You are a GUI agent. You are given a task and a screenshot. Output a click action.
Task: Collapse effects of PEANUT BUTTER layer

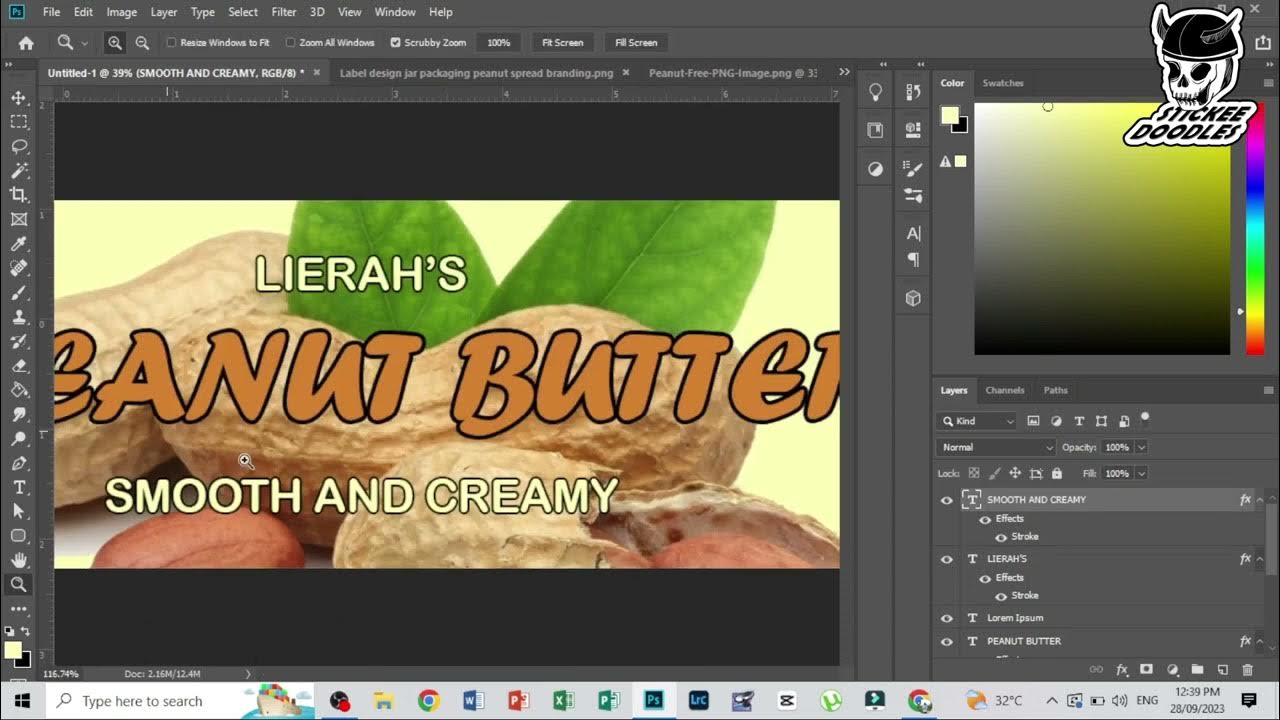[1259, 641]
